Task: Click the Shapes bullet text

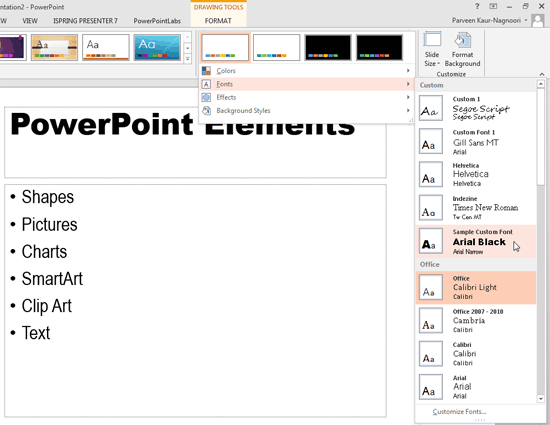Action: [48, 197]
